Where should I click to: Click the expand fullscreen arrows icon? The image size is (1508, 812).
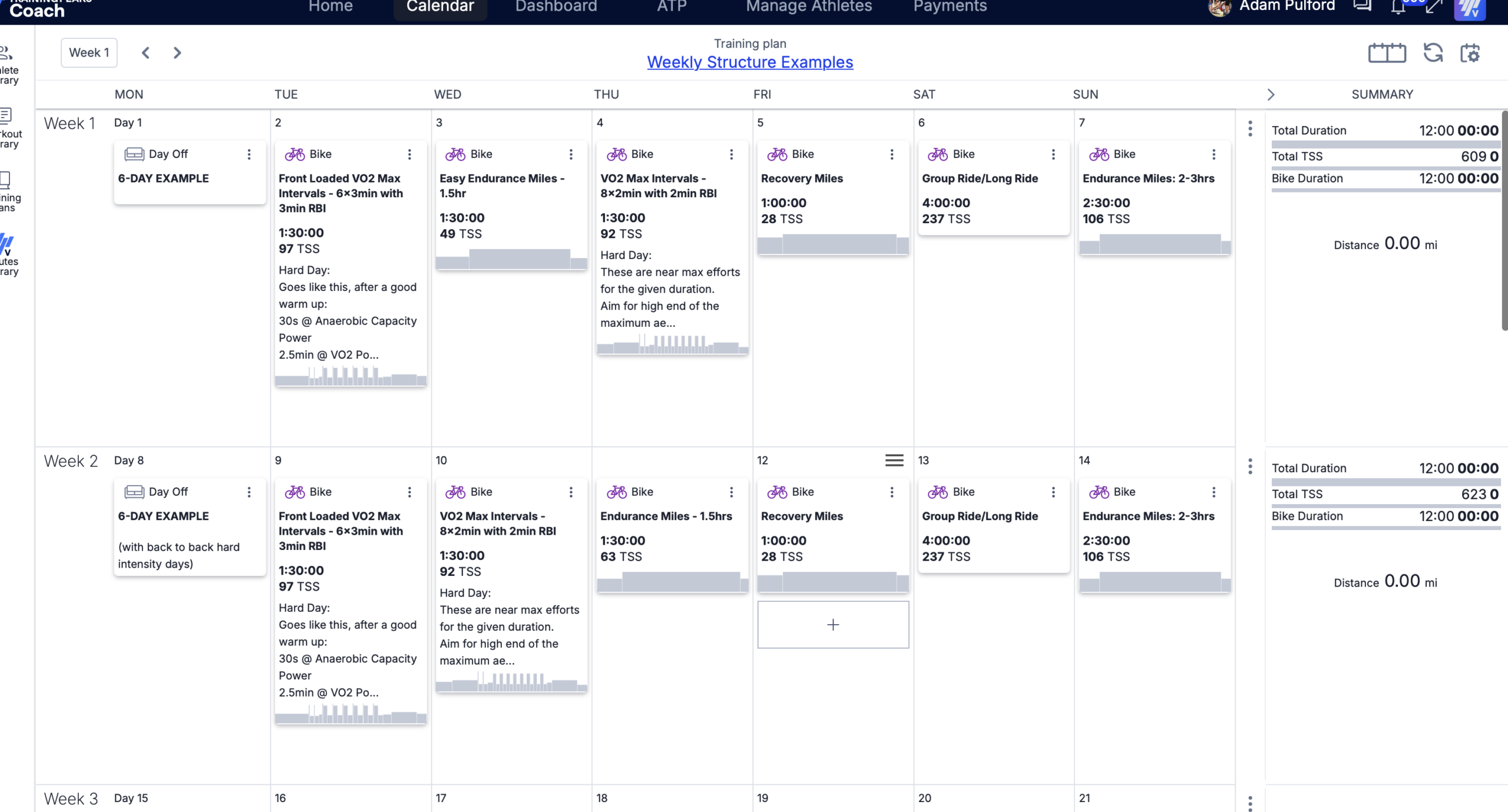click(1433, 7)
